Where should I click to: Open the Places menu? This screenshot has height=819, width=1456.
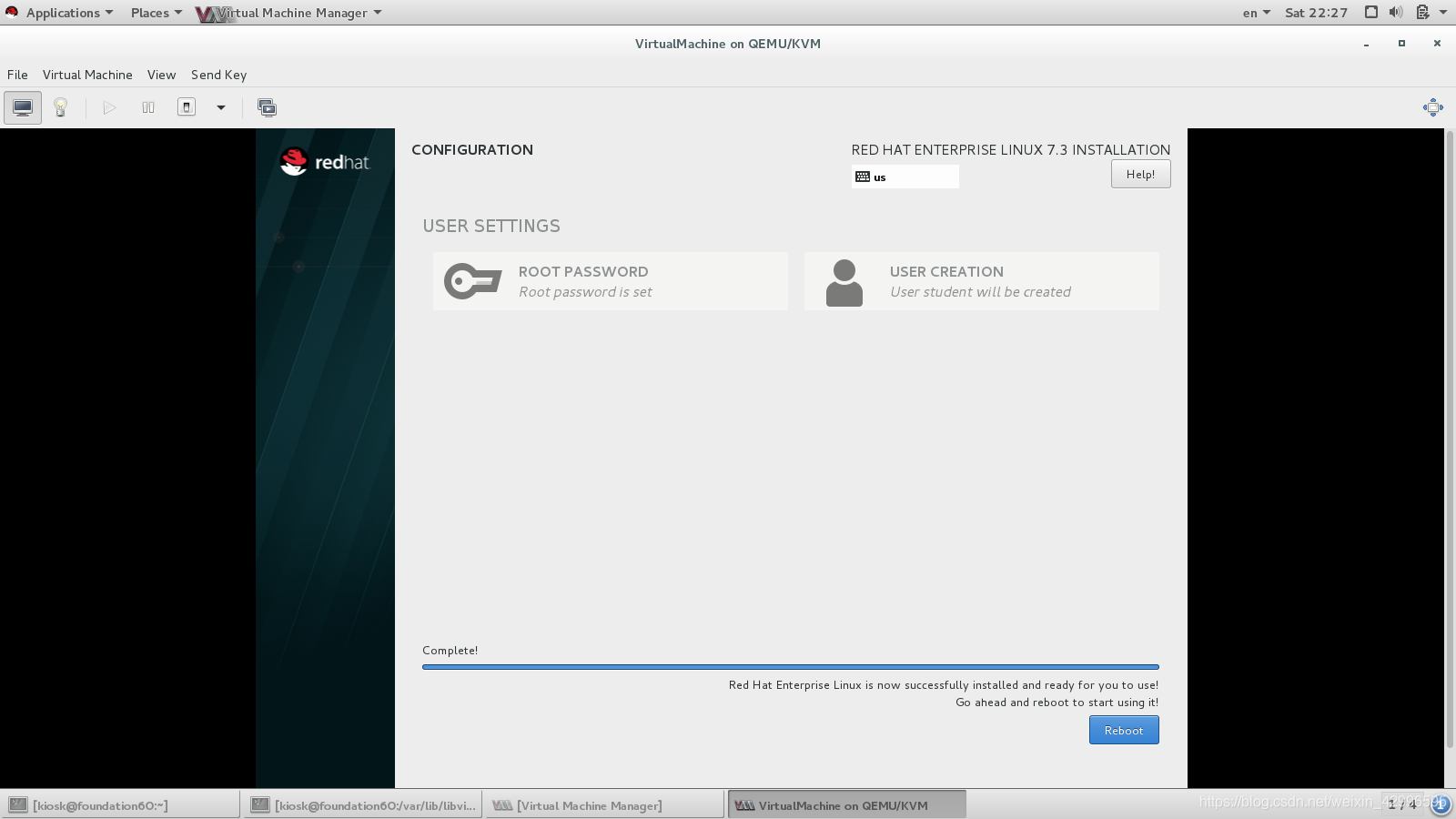(156, 13)
